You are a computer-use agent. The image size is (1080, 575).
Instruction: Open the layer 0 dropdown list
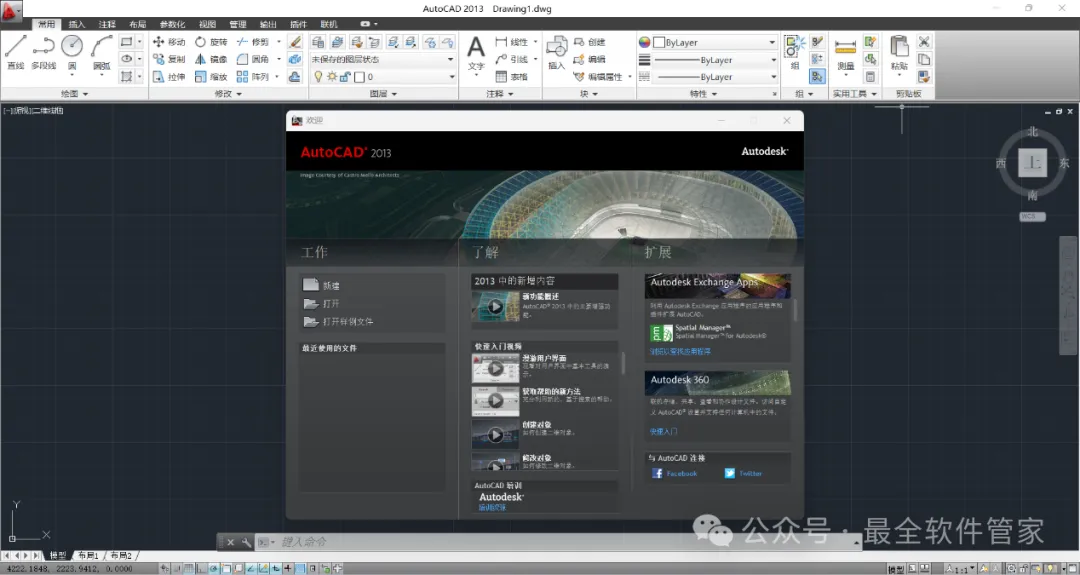(x=382, y=76)
